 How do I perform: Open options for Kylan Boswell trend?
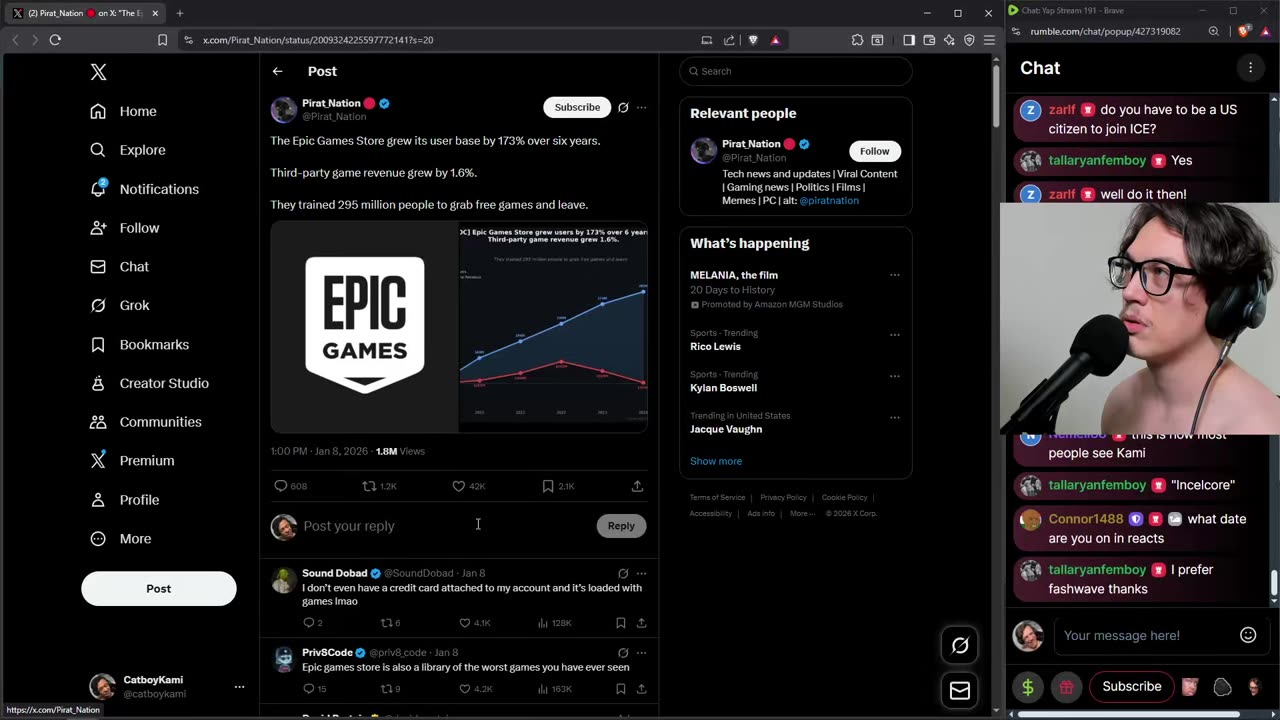[895, 376]
